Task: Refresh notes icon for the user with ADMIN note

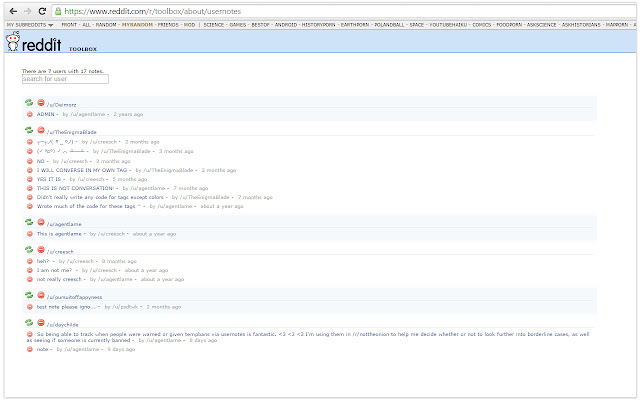Action: click(x=29, y=103)
